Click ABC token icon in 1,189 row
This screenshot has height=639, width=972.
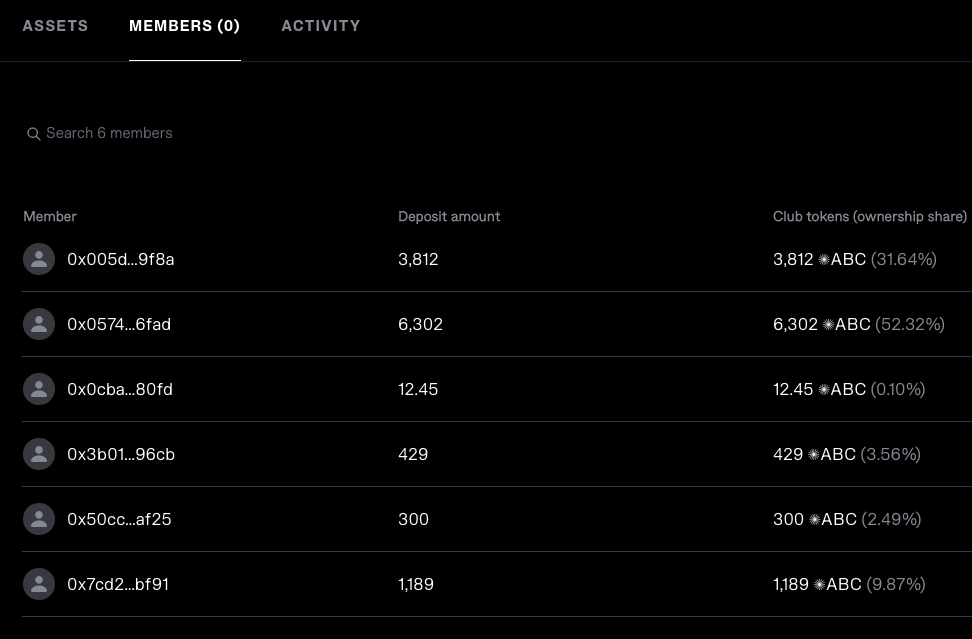pos(820,584)
